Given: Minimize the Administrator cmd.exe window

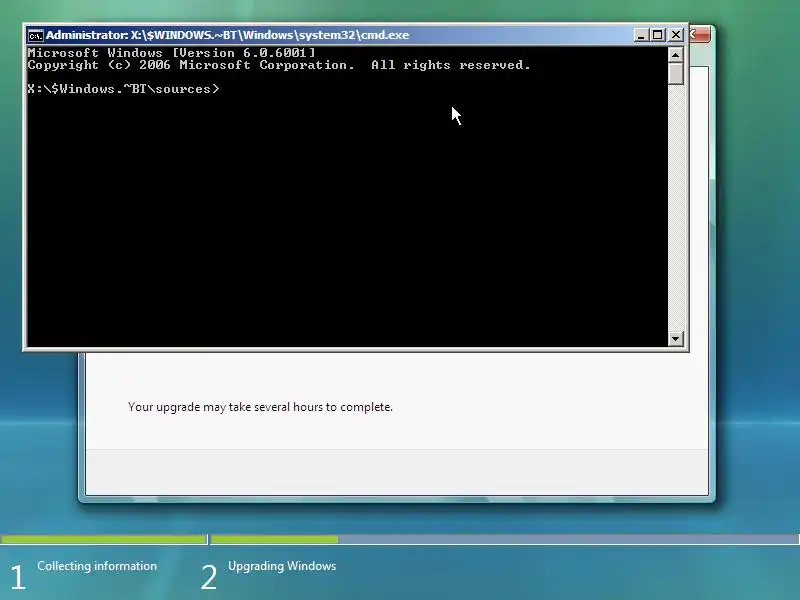Looking at the screenshot, I should (x=641, y=35).
